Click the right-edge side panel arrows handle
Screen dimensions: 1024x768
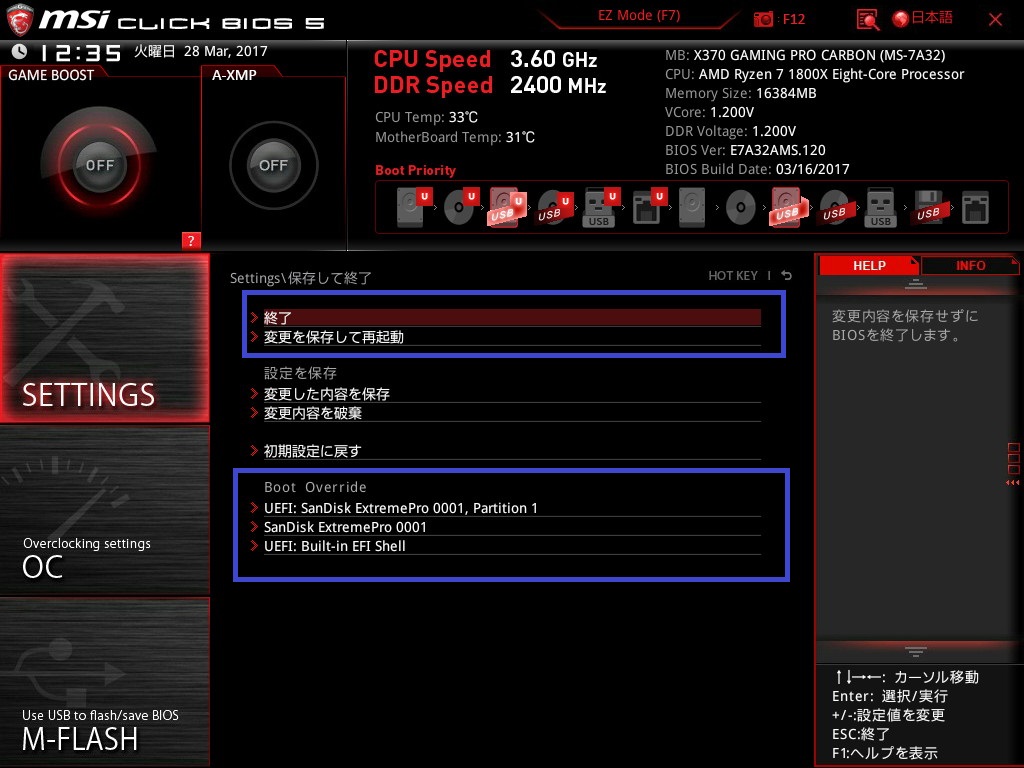[x=1013, y=464]
